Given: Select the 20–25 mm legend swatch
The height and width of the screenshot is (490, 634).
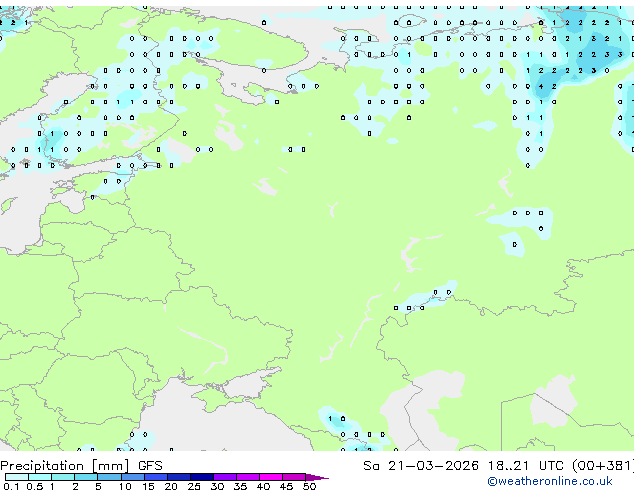Looking at the screenshot, I should click(179, 477).
